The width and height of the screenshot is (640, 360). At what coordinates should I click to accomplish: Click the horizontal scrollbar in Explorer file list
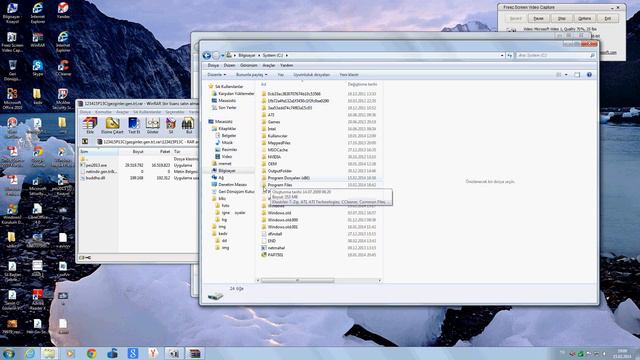298,280
